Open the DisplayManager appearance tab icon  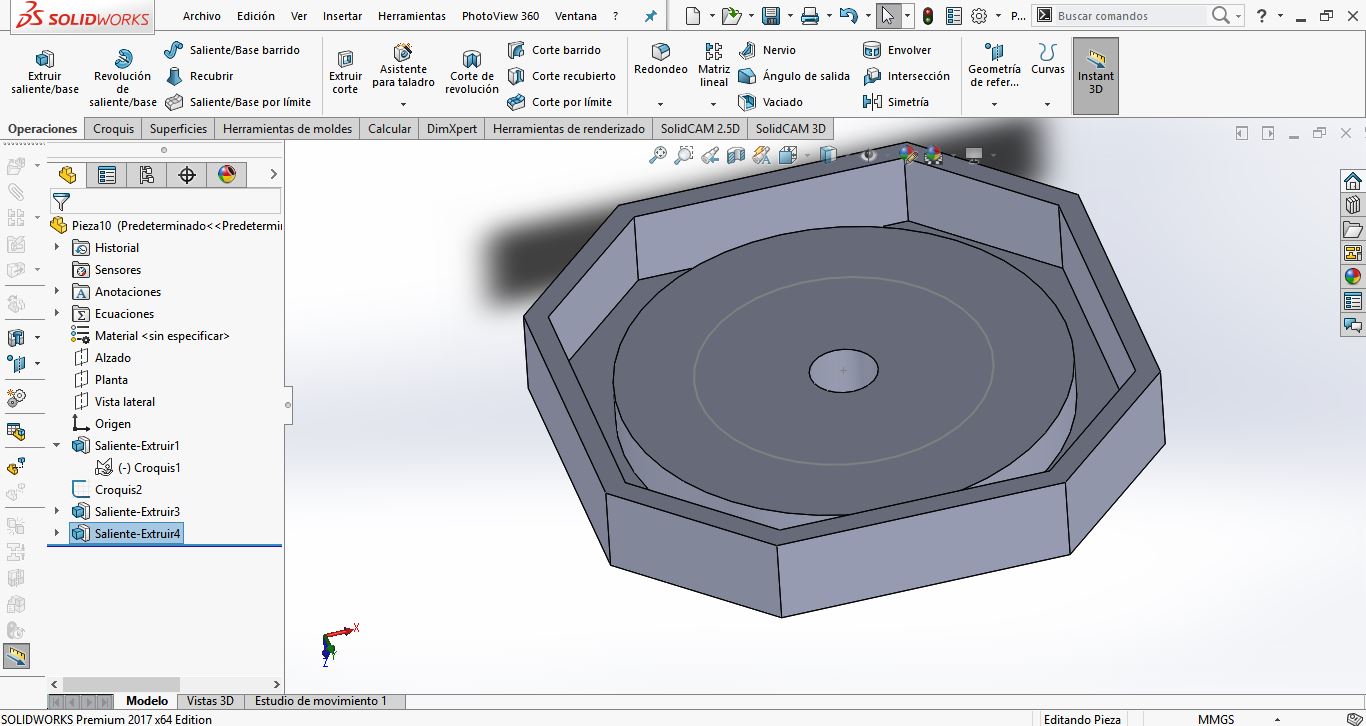[x=227, y=175]
